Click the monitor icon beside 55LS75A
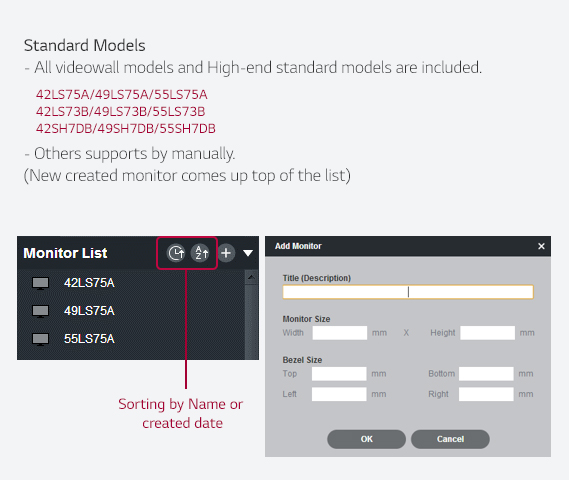570x480 pixels. coord(40,339)
